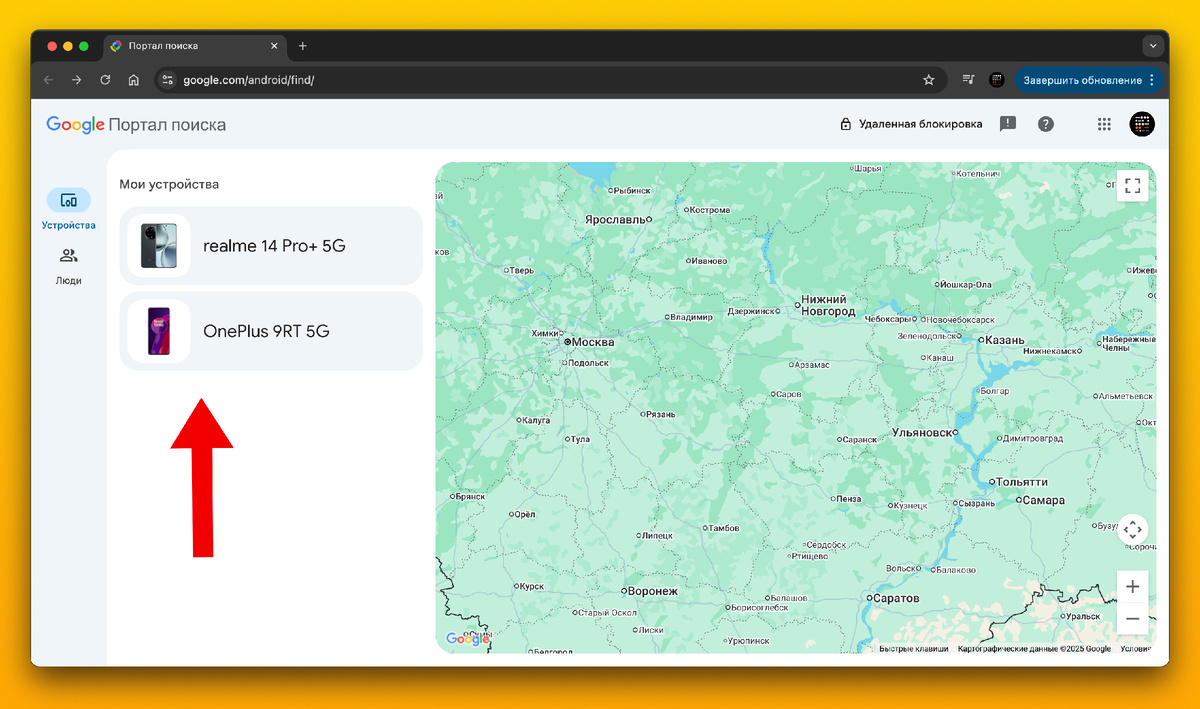Open the media control icon in toolbar
Image resolution: width=1200 pixels, height=709 pixels.
pyautogui.click(x=968, y=80)
